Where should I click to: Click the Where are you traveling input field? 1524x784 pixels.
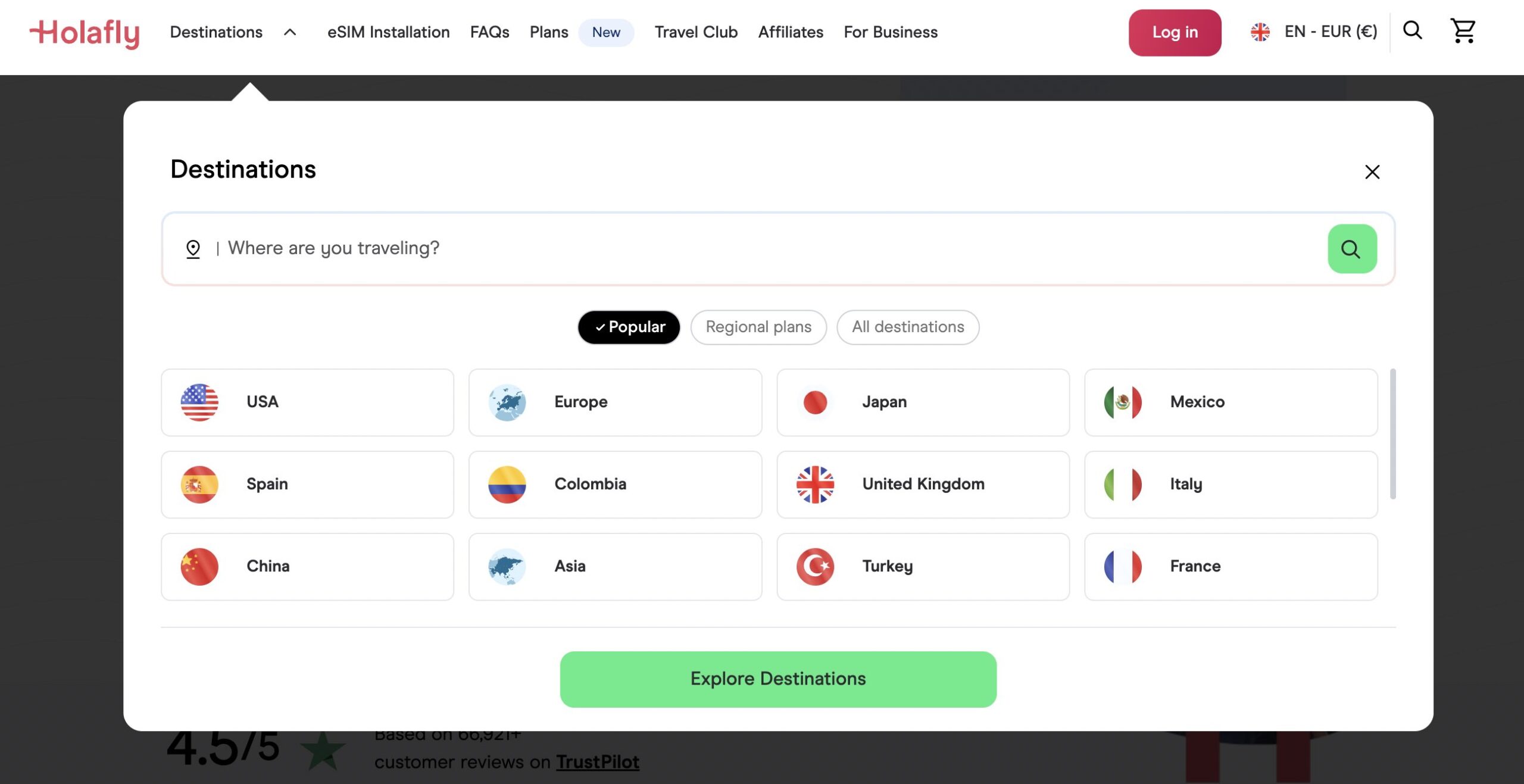[x=595, y=248]
